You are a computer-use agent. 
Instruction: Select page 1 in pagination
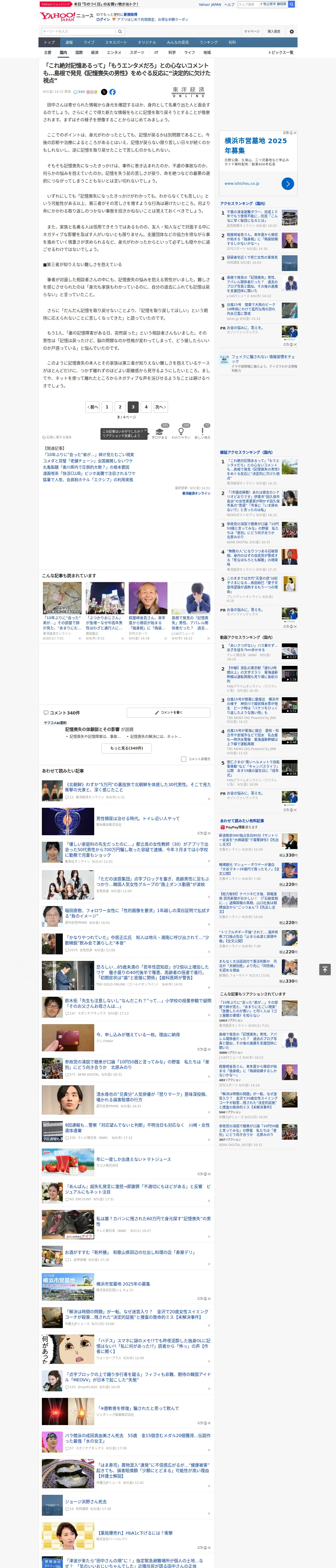[x=107, y=407]
